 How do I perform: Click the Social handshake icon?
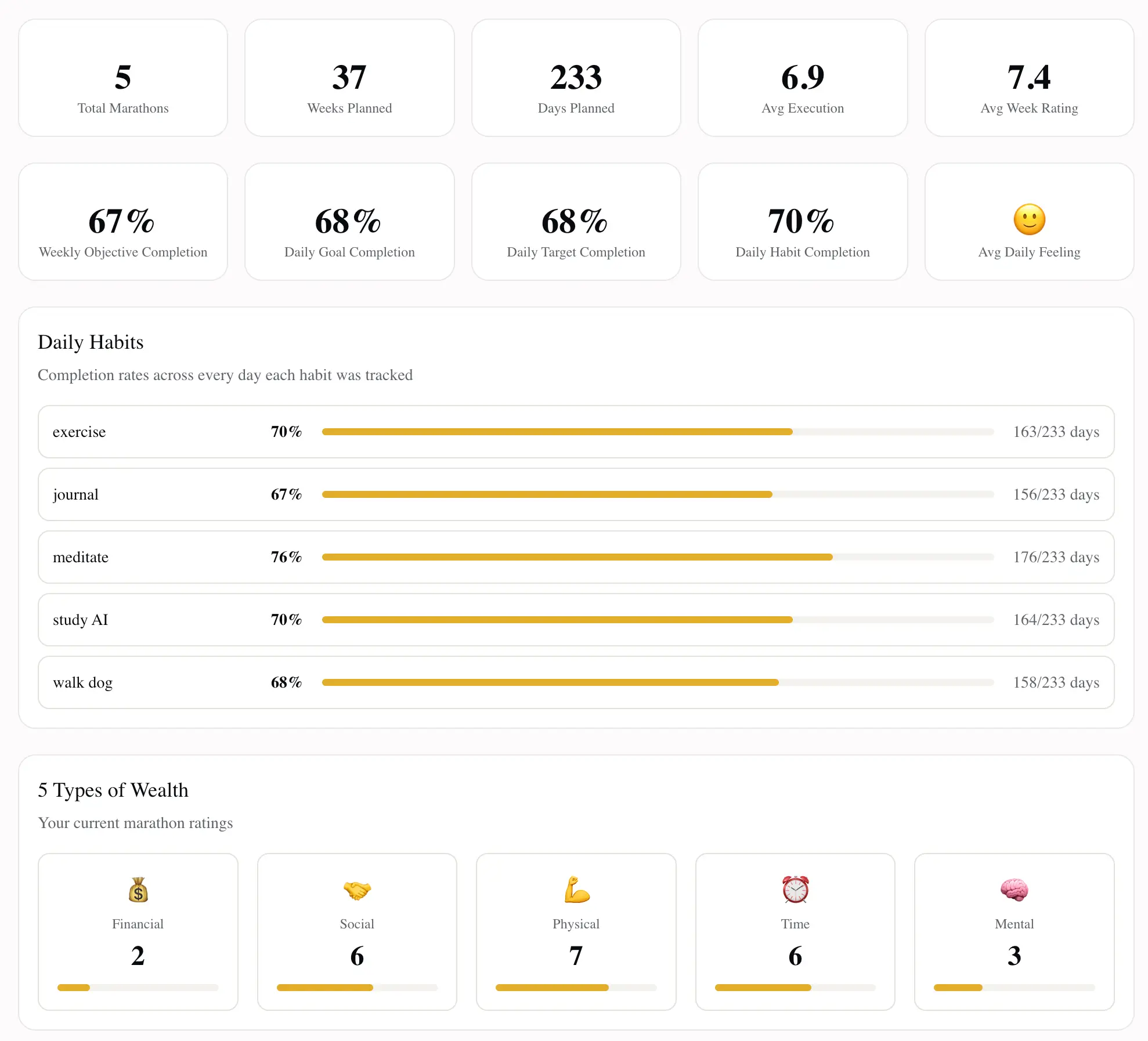tap(357, 890)
